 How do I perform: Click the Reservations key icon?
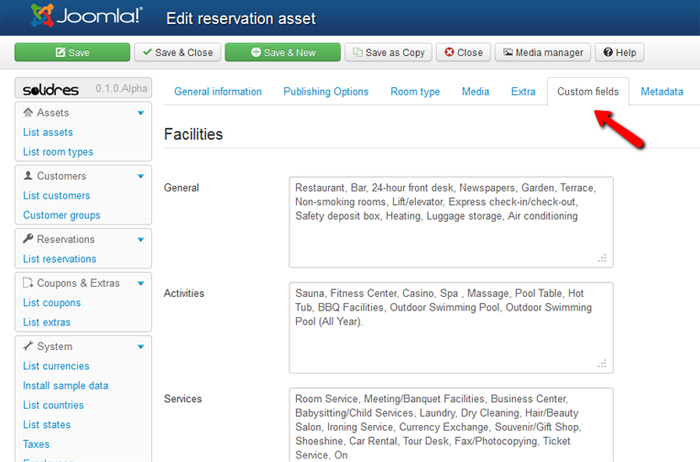click(27, 240)
